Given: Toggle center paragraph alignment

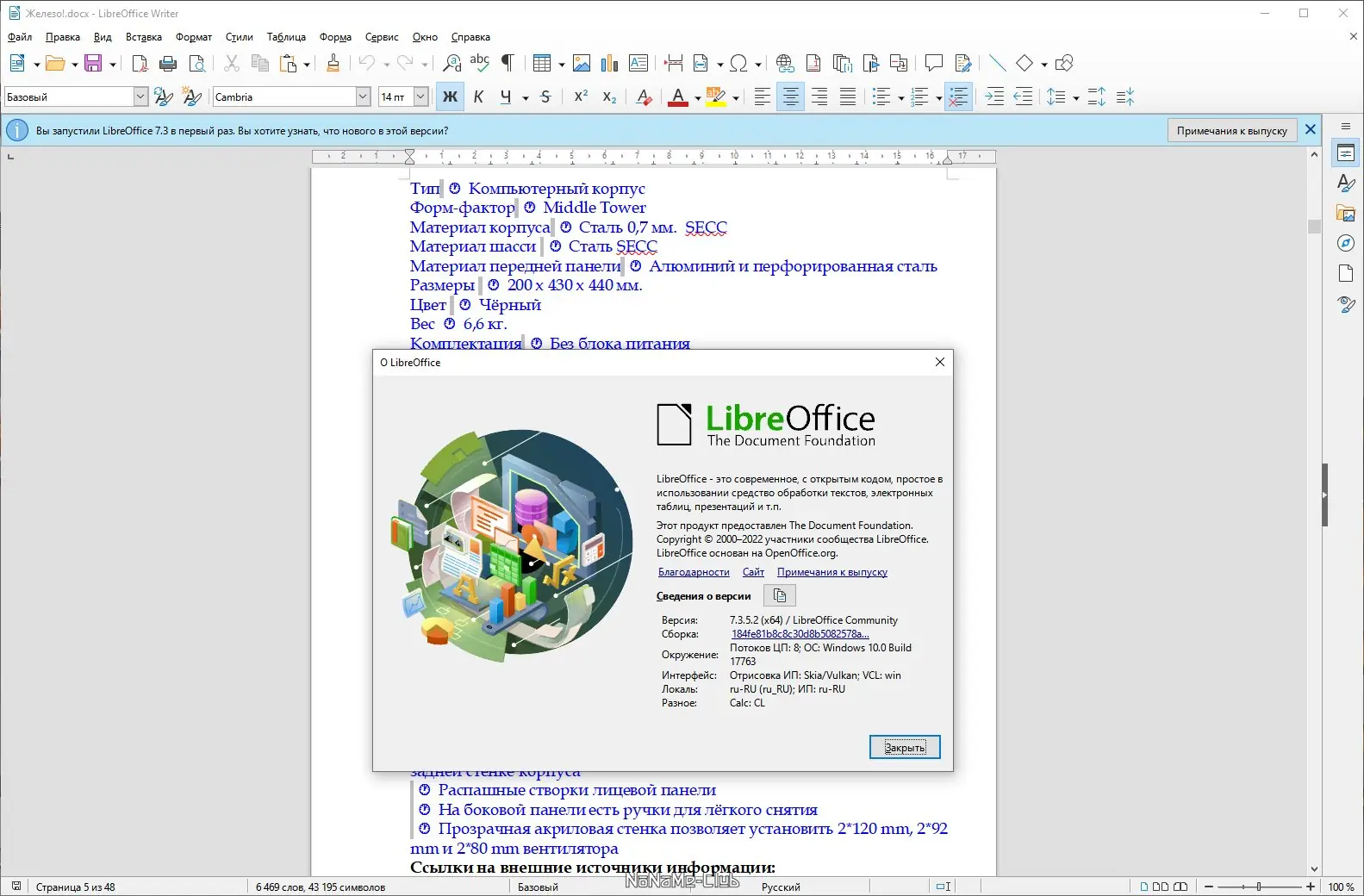Looking at the screenshot, I should click(x=790, y=97).
